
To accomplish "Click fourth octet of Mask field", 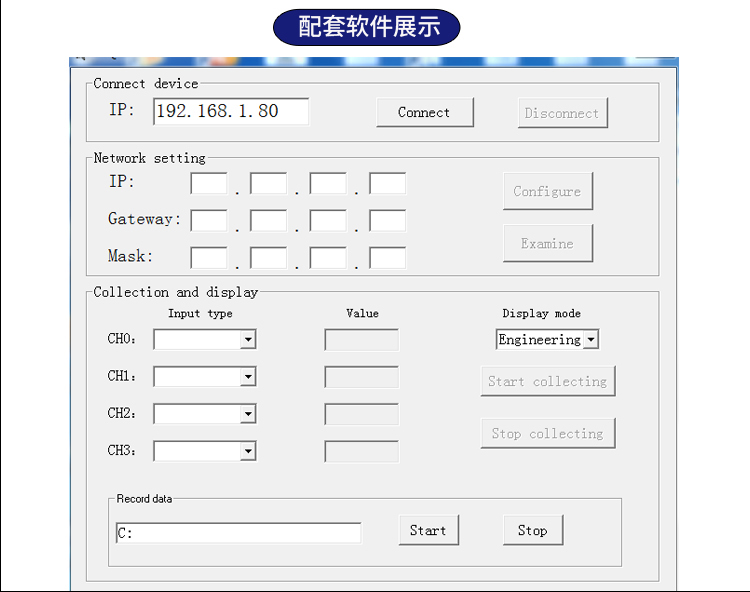I will 387,258.
